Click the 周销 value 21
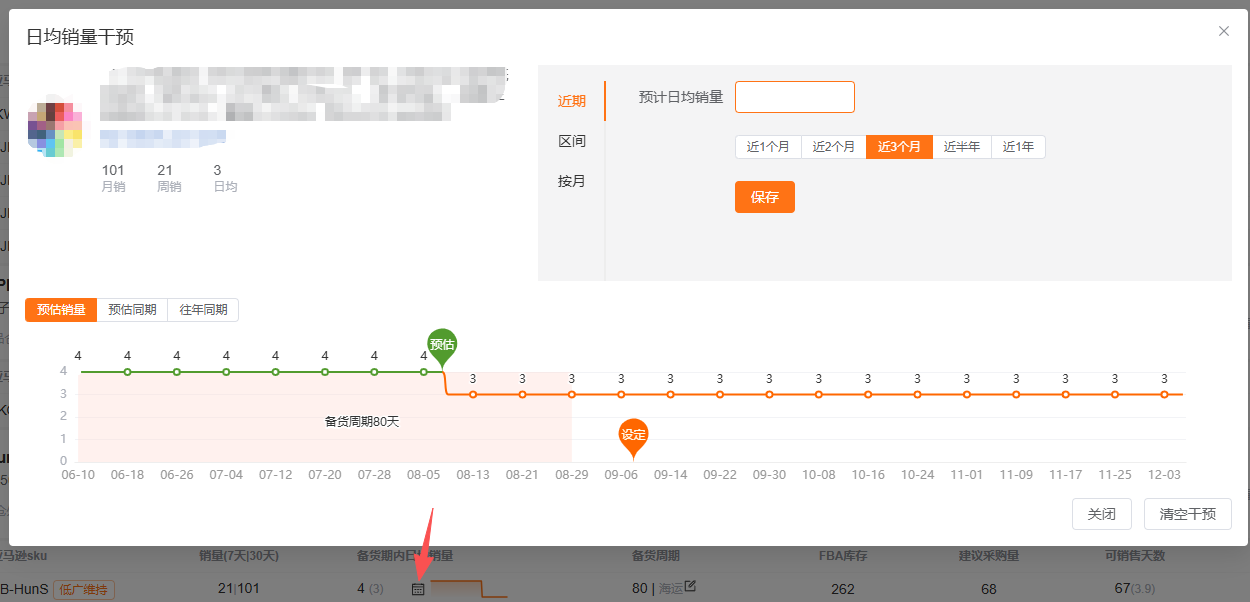1250x602 pixels. (x=165, y=170)
